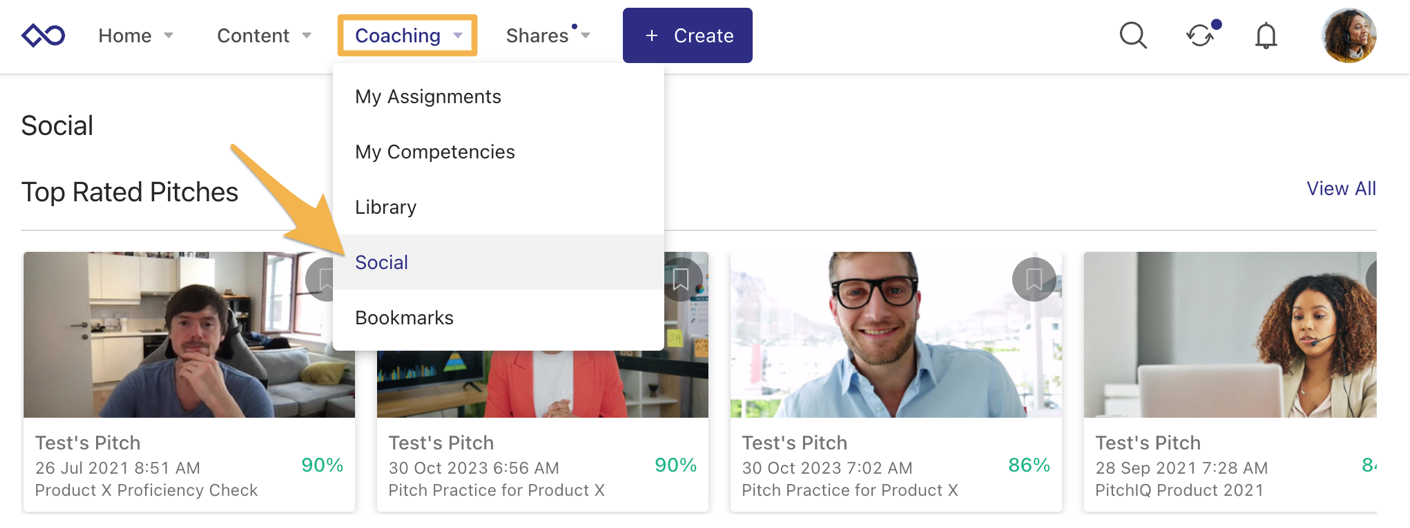Viewport: 1410px width, 528px height.
Task: Expand the Content dropdown menu
Action: pos(264,36)
